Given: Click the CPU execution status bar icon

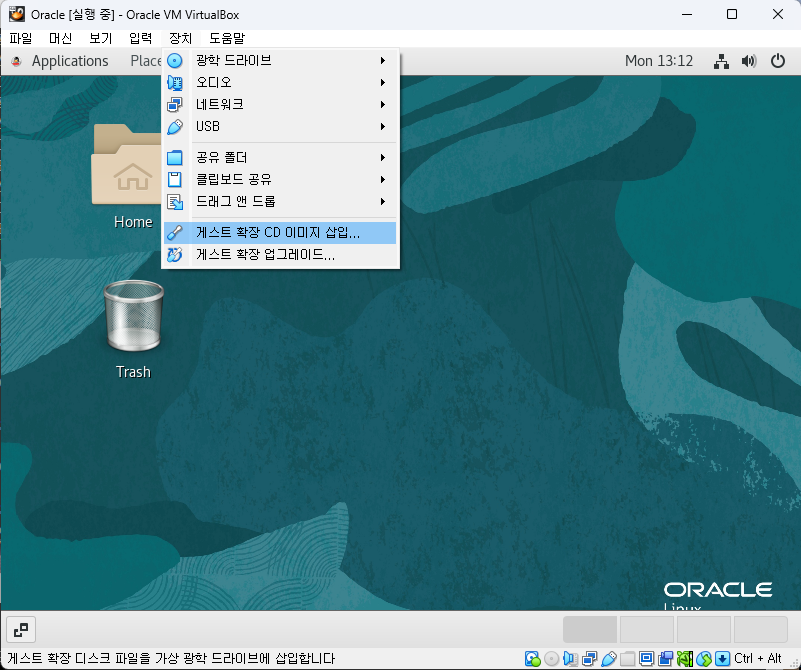Looking at the screenshot, I should 685,659.
